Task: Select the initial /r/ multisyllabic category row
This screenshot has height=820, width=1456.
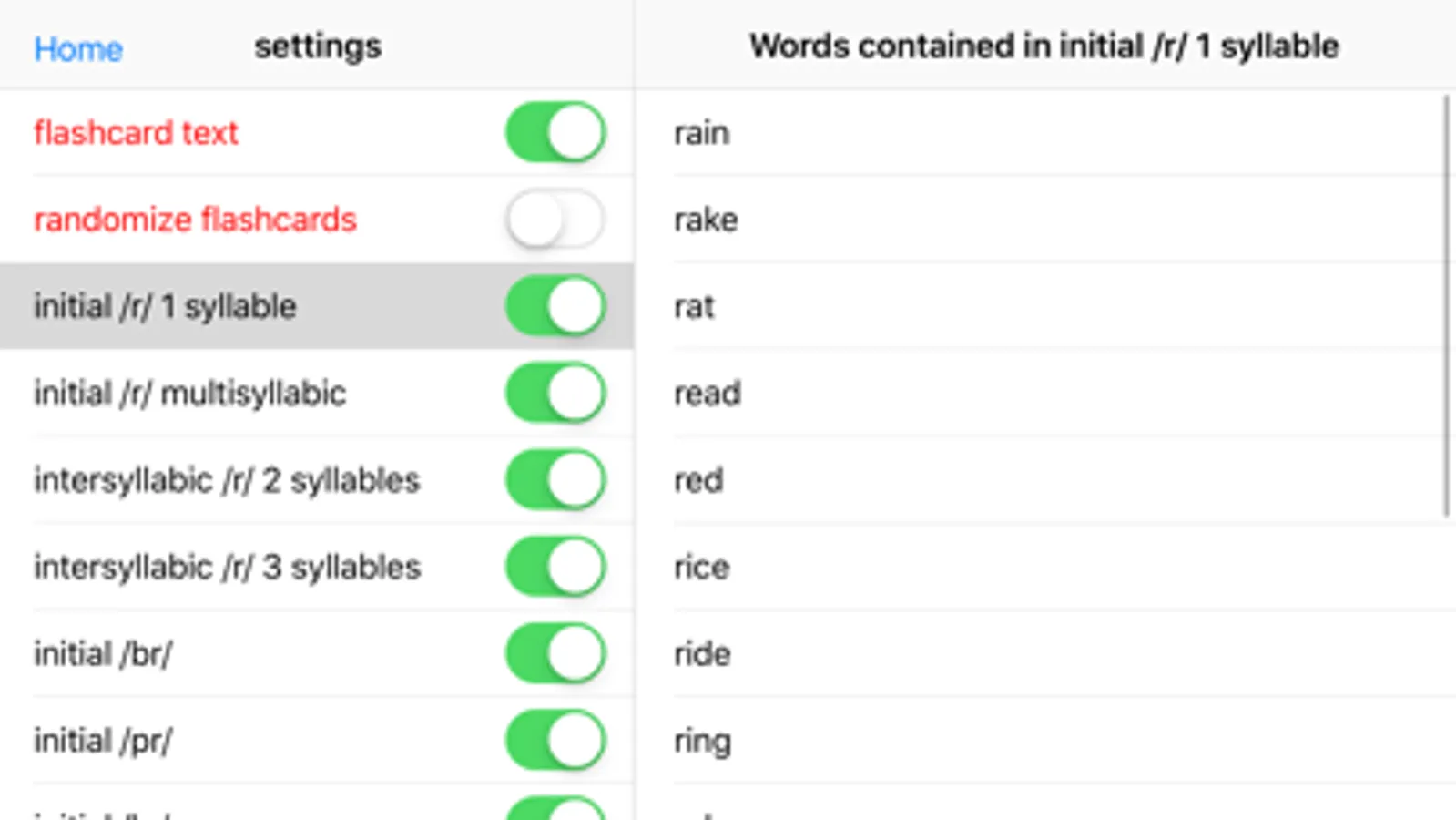Action: (x=190, y=394)
